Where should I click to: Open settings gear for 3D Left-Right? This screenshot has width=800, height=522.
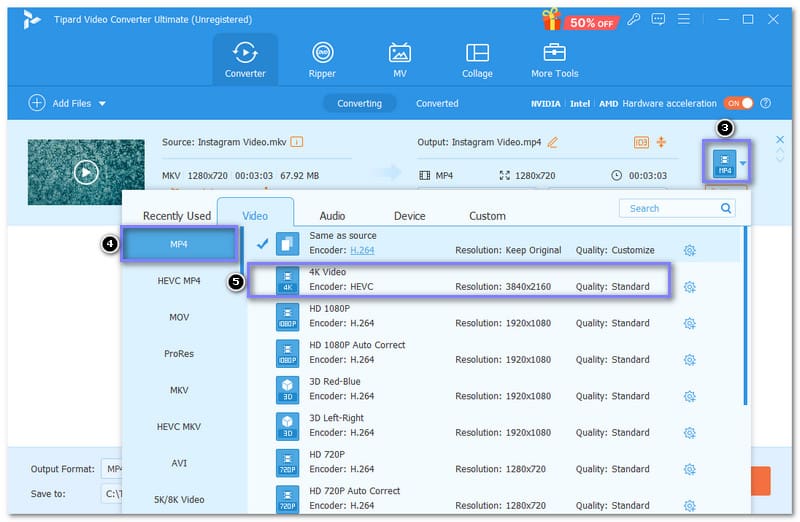(689, 433)
